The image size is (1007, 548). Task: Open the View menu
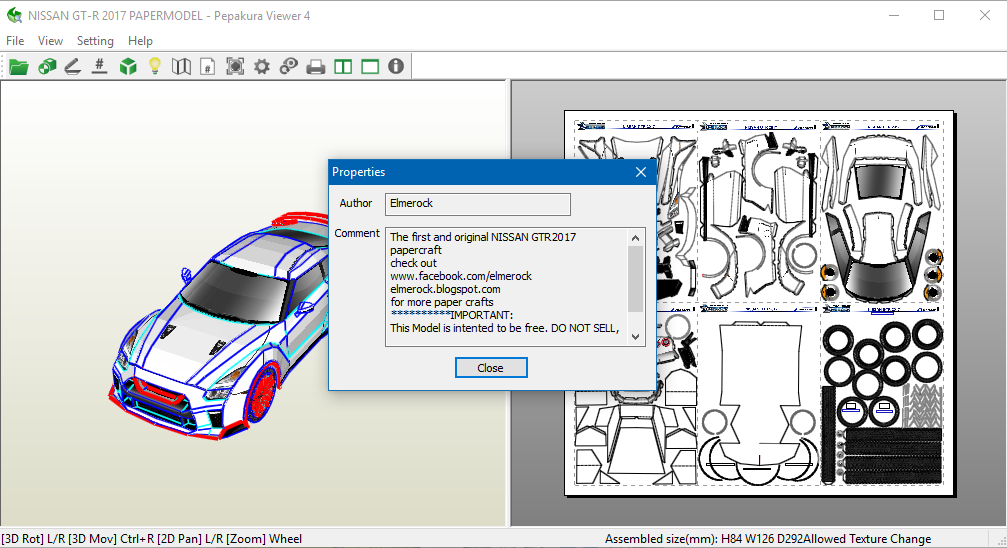tap(50, 40)
